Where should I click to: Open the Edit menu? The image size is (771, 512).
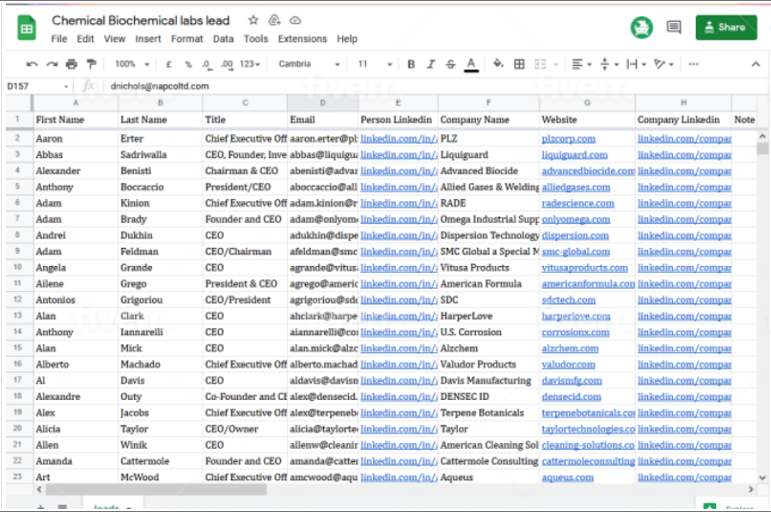(85, 39)
